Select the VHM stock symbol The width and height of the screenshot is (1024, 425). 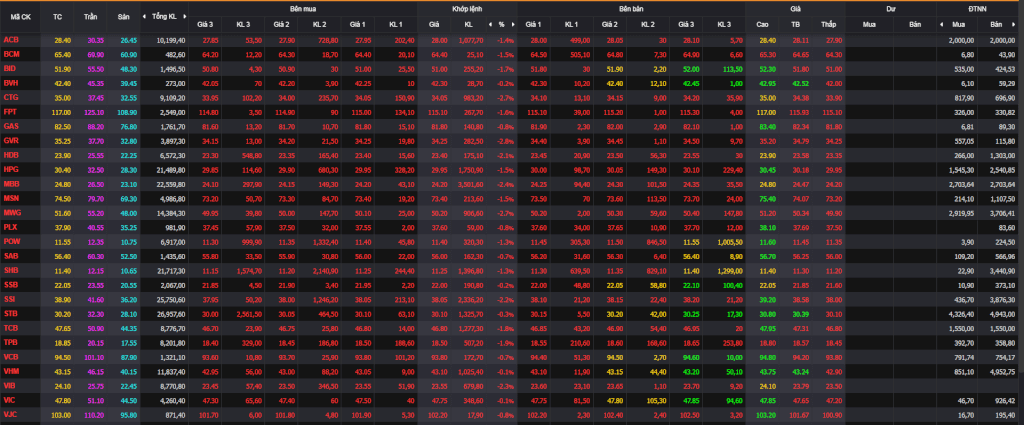point(10,371)
